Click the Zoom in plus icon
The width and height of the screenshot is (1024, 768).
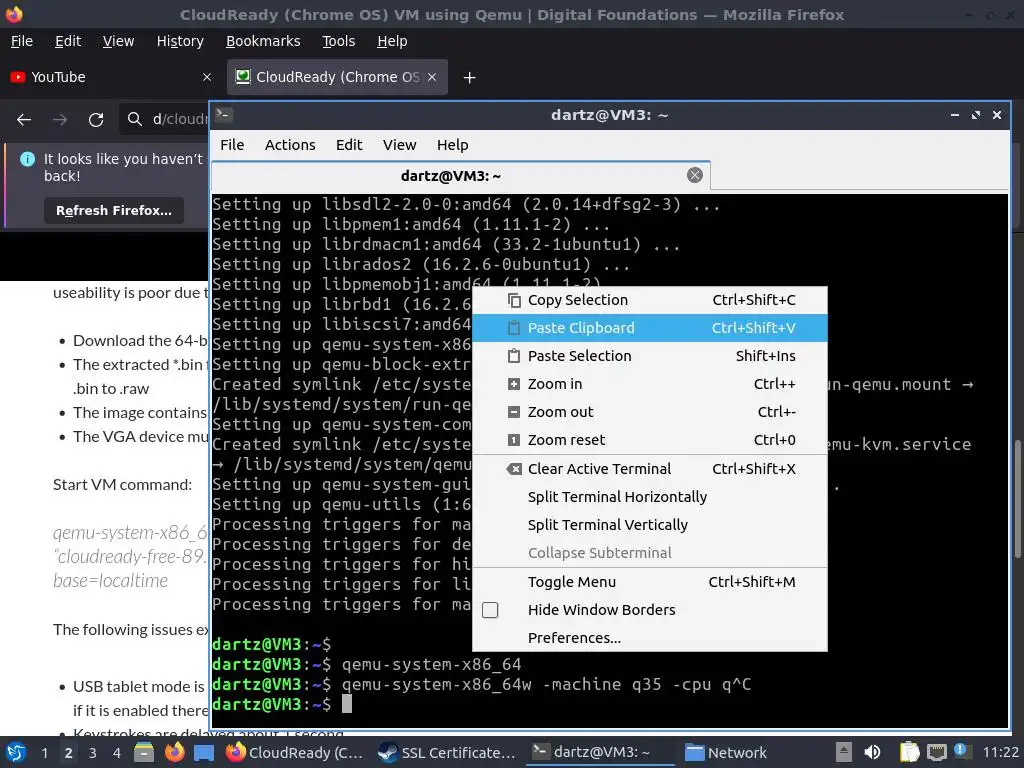514,384
